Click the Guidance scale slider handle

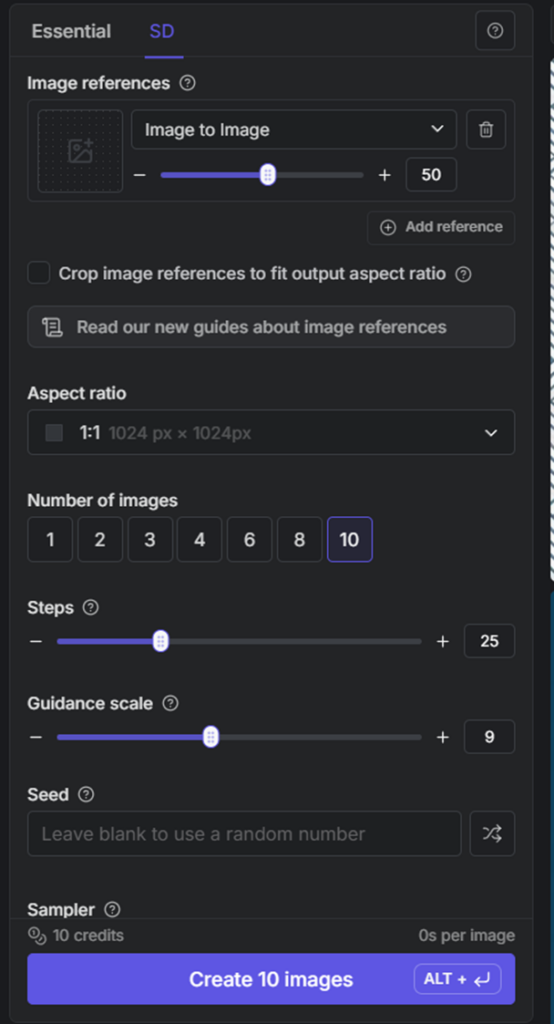(x=210, y=737)
